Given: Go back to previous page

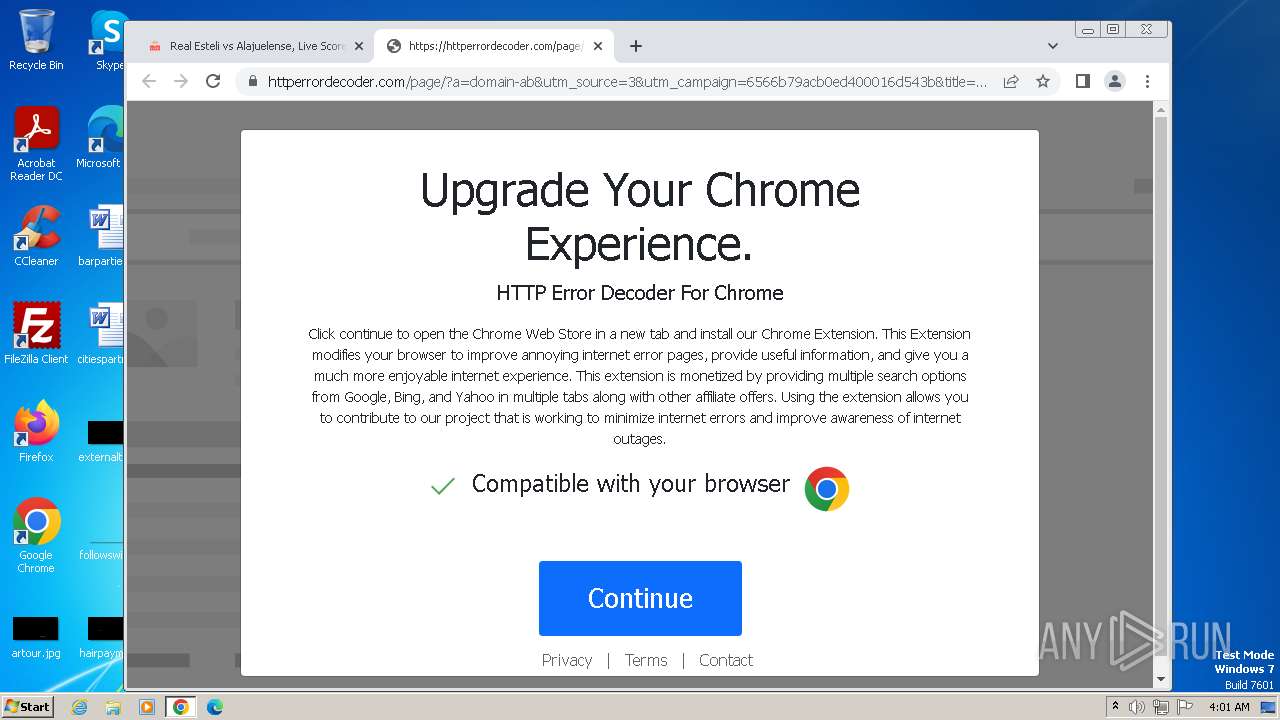Looking at the screenshot, I should (x=149, y=81).
